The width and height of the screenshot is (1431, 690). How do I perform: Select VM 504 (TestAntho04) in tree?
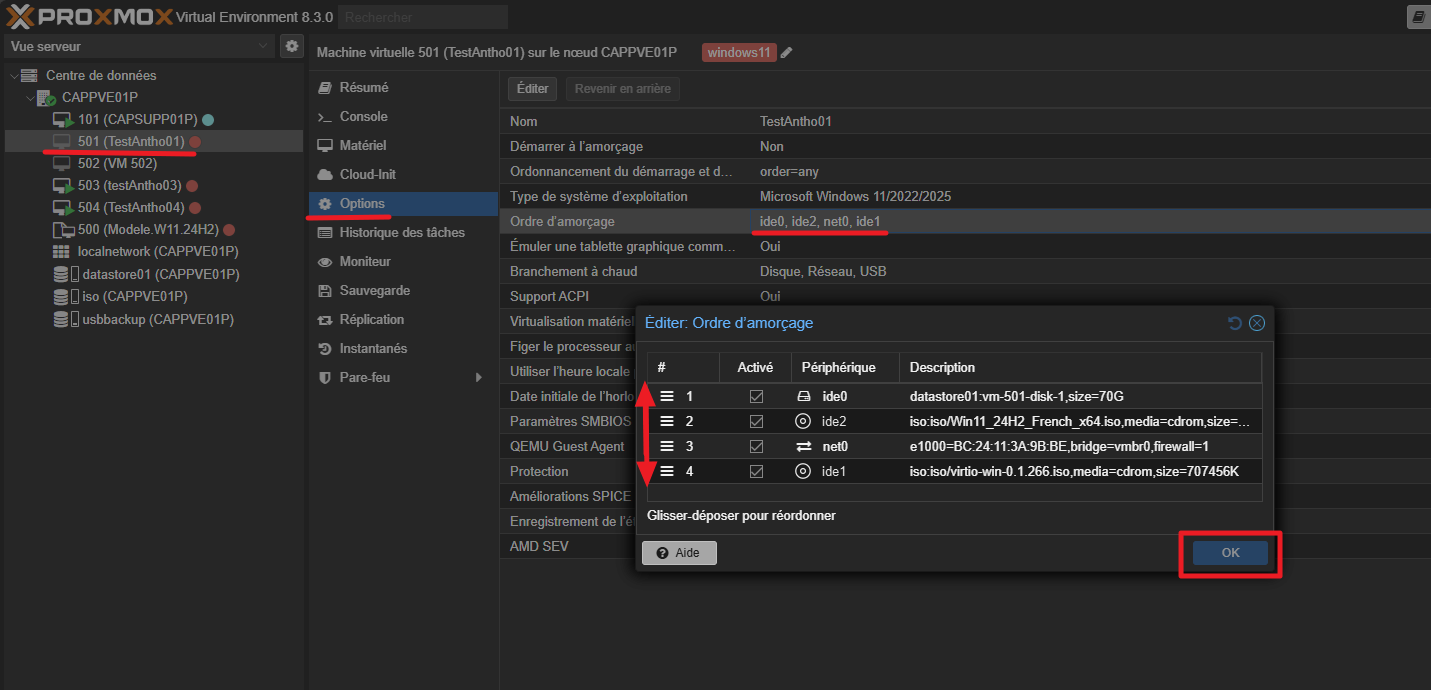pyautogui.click(x=154, y=208)
